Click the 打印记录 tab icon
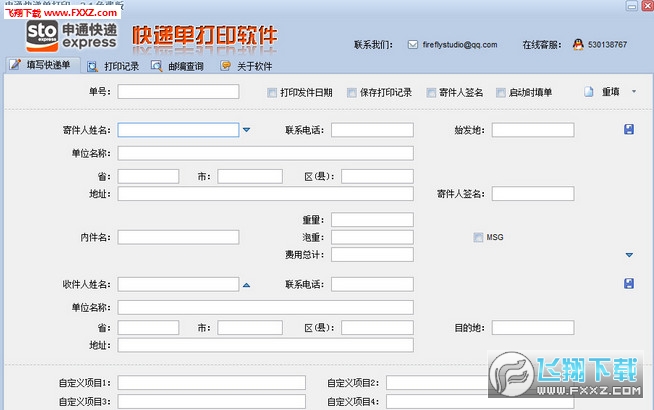Screen dimensions: 654x410 click(x=92, y=66)
